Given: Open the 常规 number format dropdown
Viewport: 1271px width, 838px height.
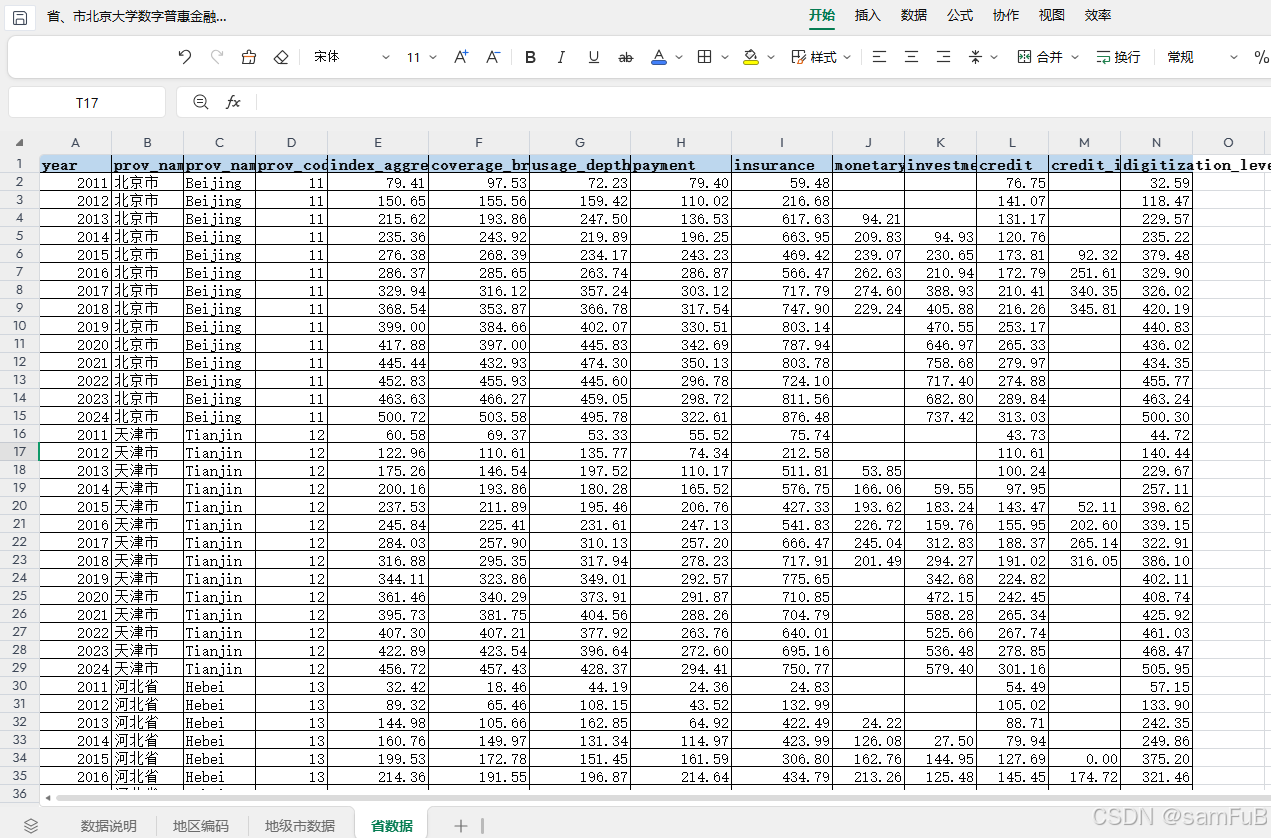Looking at the screenshot, I should click(x=1200, y=57).
